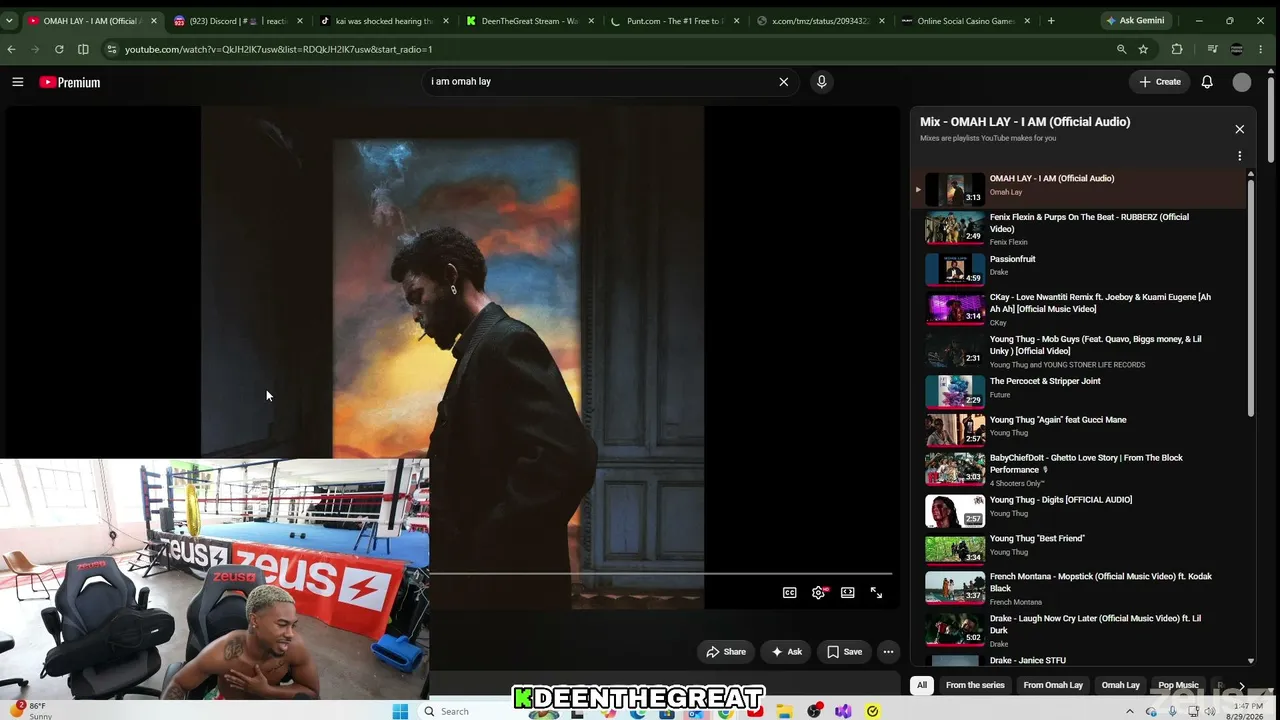Switch to the x.com/tmz tab
This screenshot has width=1280, height=720.
tap(821, 21)
